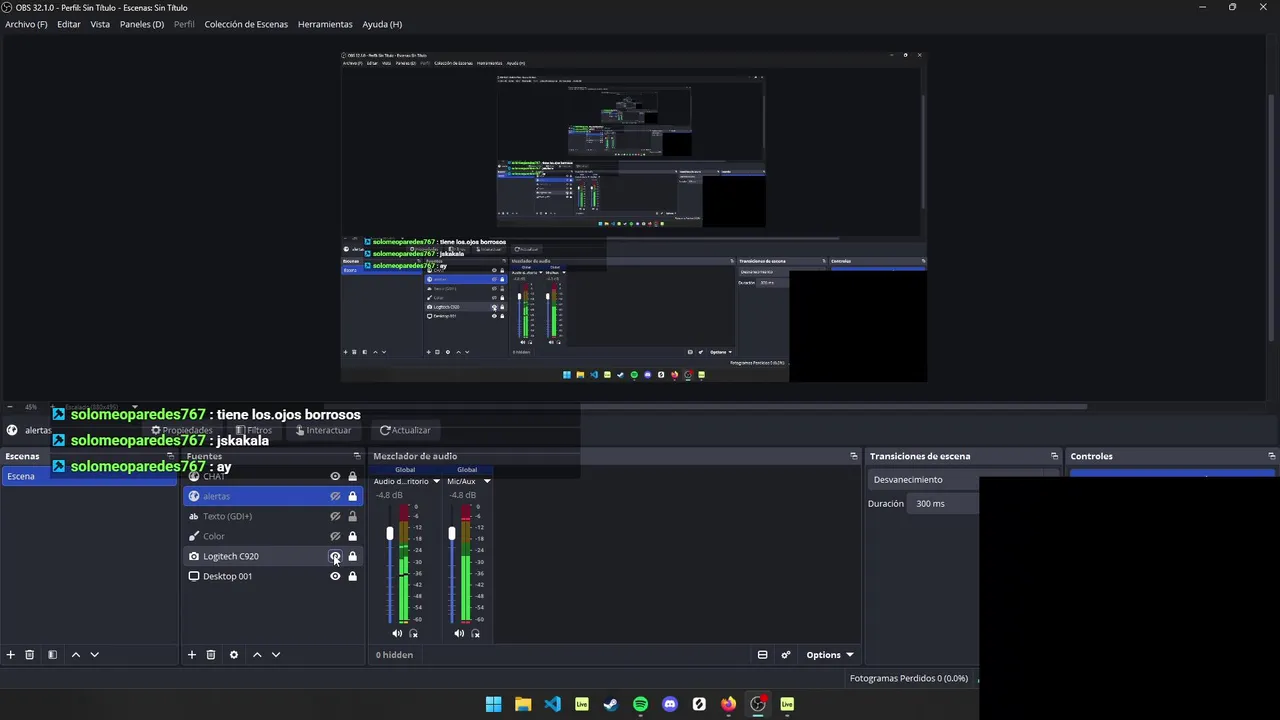Mute the Audio del escritorio speaker icon
Viewport: 1280px width, 720px height.
pyautogui.click(x=397, y=633)
